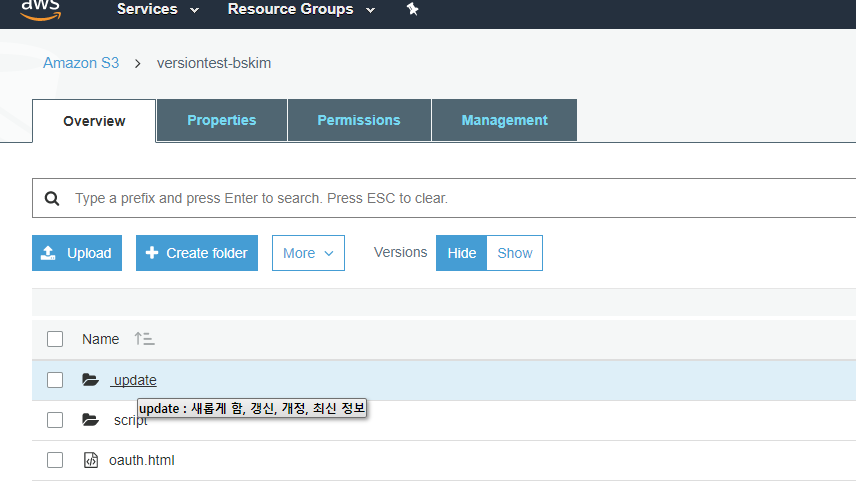Switch to the Properties tab
Image resolution: width=856 pixels, height=491 pixels.
(x=222, y=120)
